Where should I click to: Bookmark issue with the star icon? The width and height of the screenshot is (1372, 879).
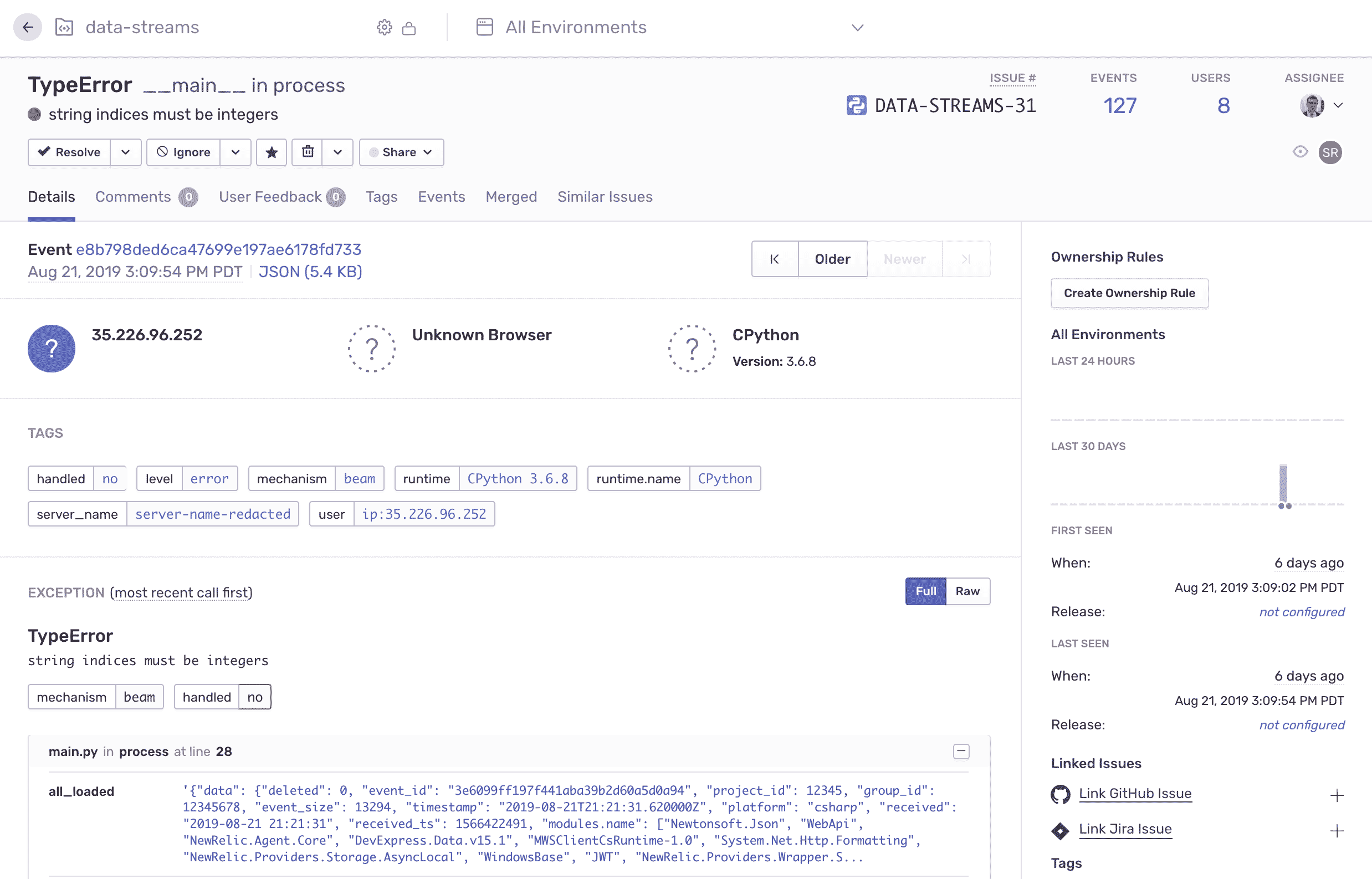tap(272, 152)
